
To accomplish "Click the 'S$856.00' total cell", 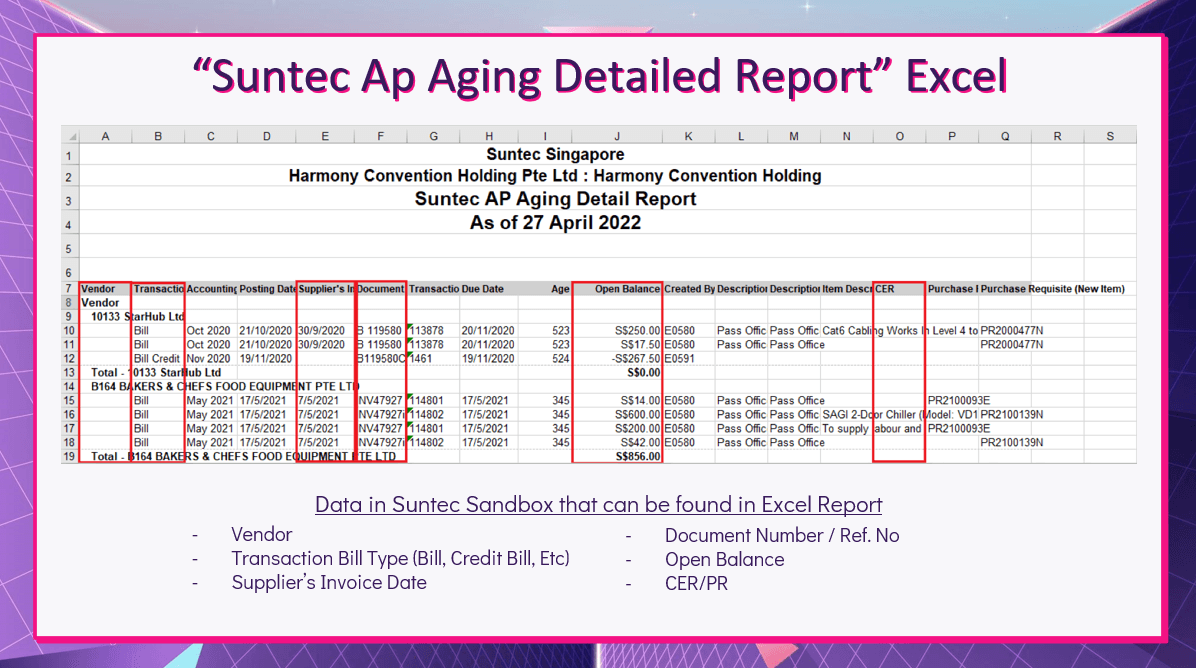I will 638,457.
